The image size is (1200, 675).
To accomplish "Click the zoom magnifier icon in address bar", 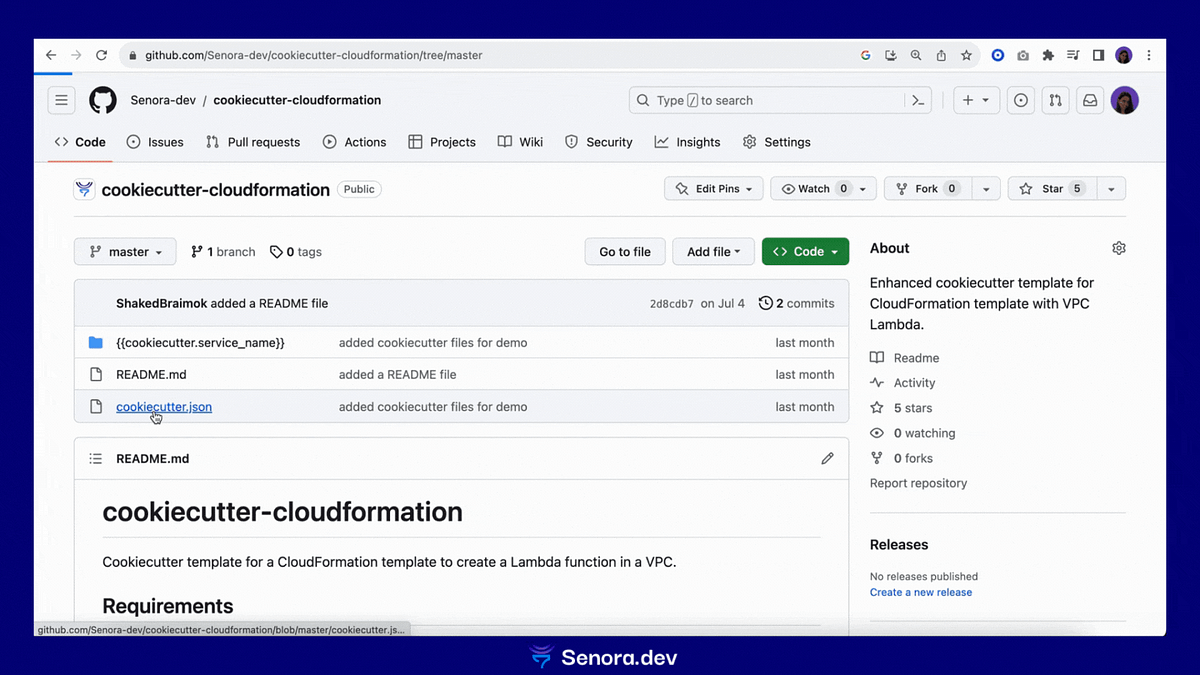I will [x=916, y=55].
